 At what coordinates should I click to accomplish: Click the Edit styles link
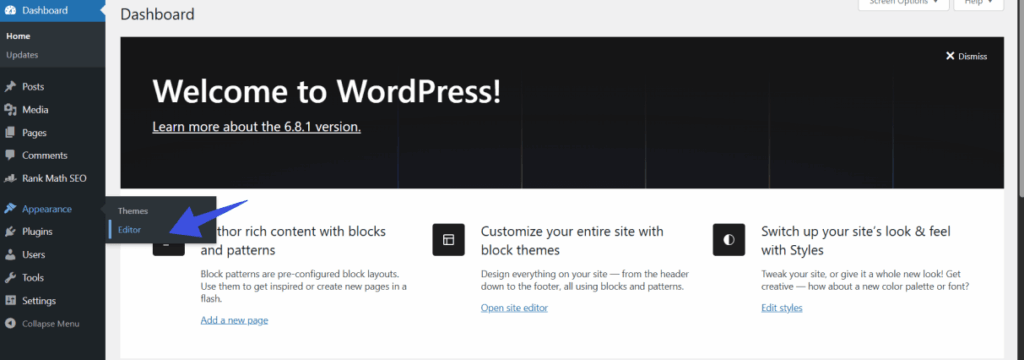tap(782, 308)
